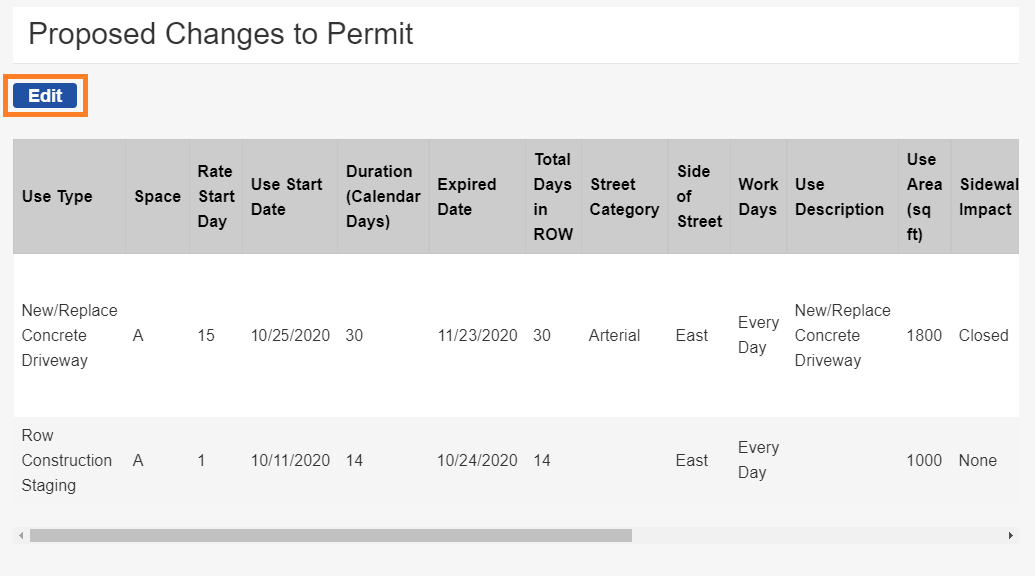Select the Row Construction Staging cell

tap(66, 461)
